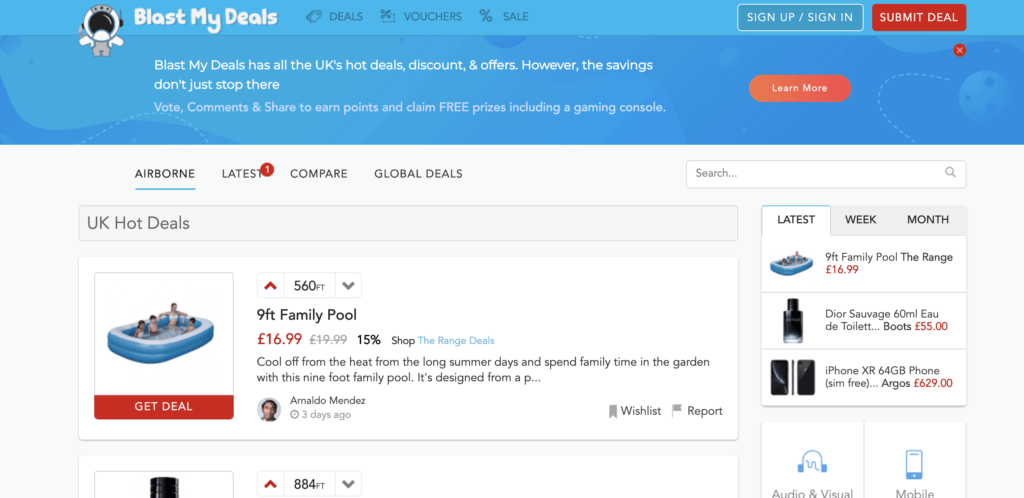Open sidebar 9ft Family Pool The Range item
1024x498 pixels.
889,263
